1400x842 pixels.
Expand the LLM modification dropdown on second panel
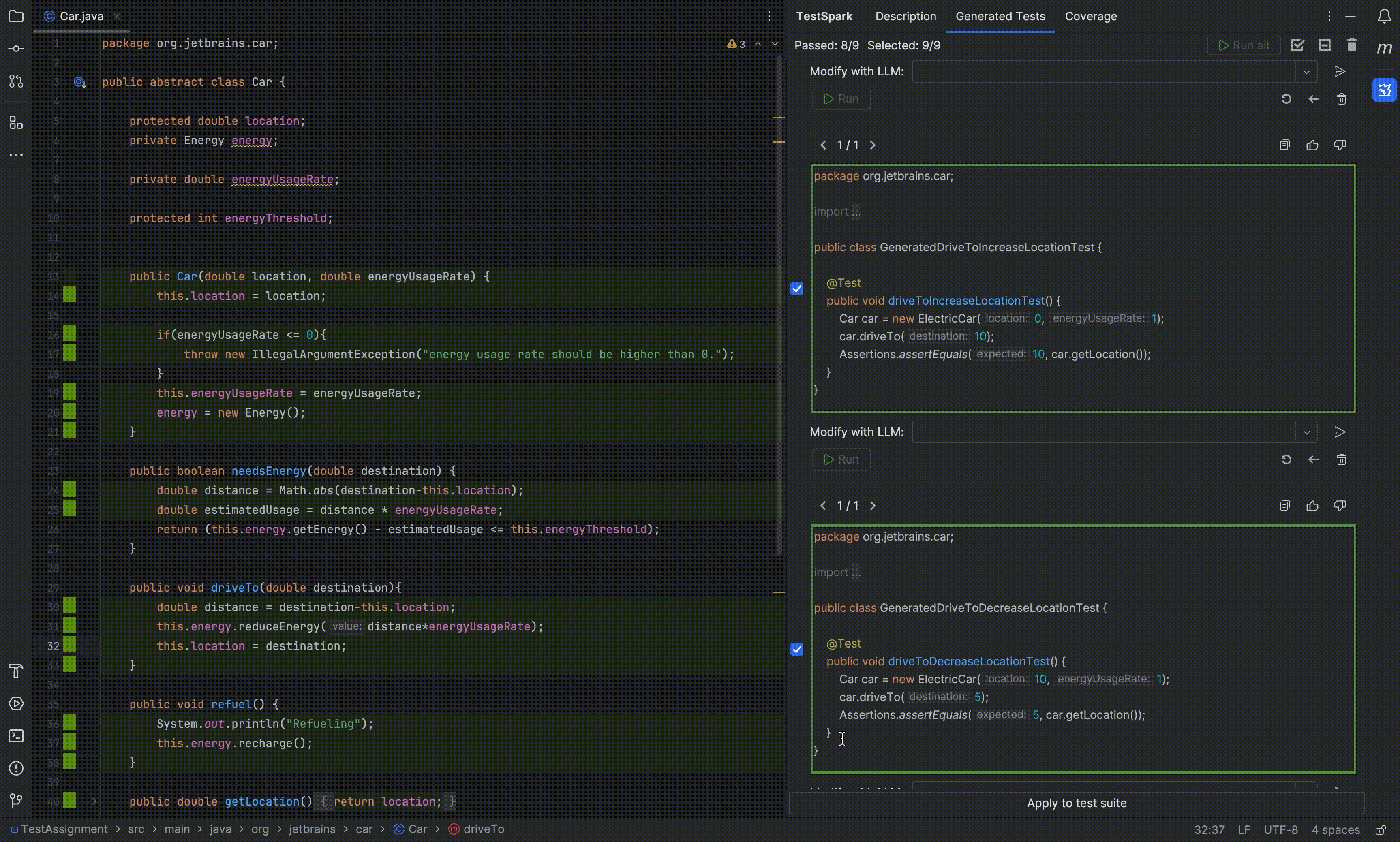point(1307,432)
